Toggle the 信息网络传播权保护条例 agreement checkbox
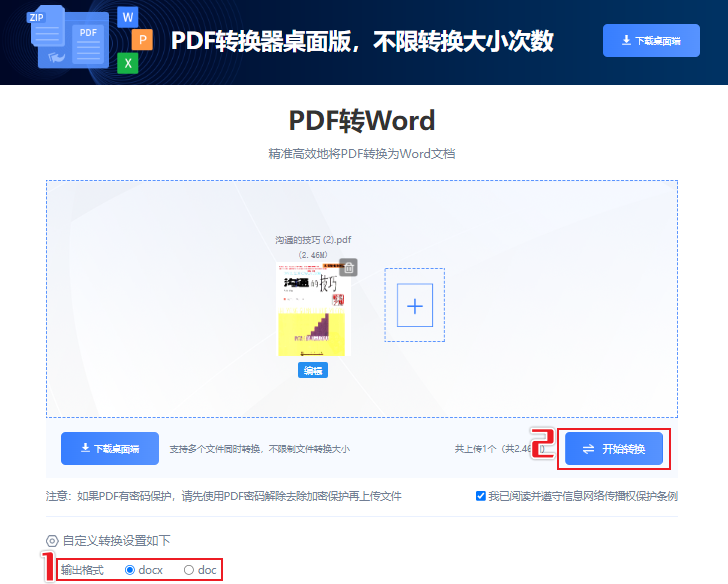Image resolution: width=728 pixels, height=584 pixels. point(481,496)
